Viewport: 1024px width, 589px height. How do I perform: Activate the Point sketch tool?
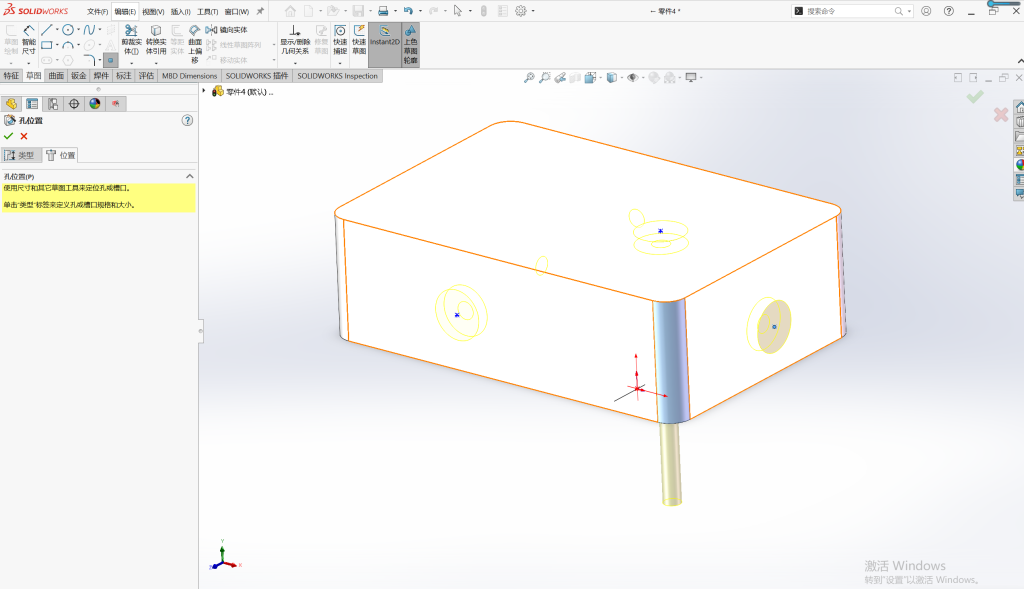coord(110,60)
